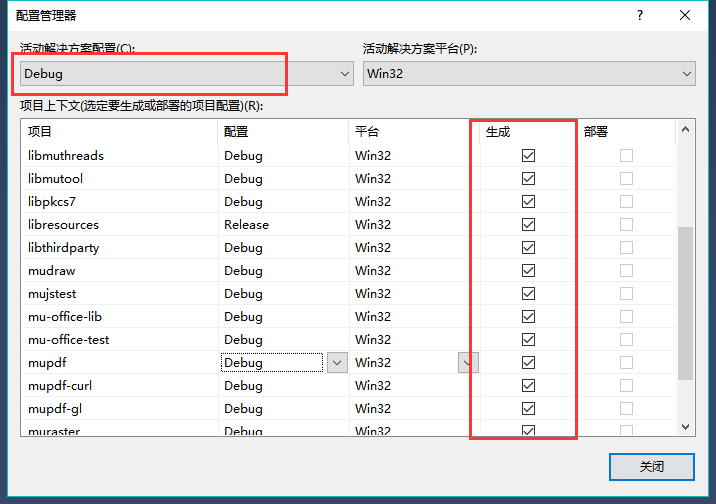Toggle deploy checkbox for libresources

pyautogui.click(x=626, y=225)
